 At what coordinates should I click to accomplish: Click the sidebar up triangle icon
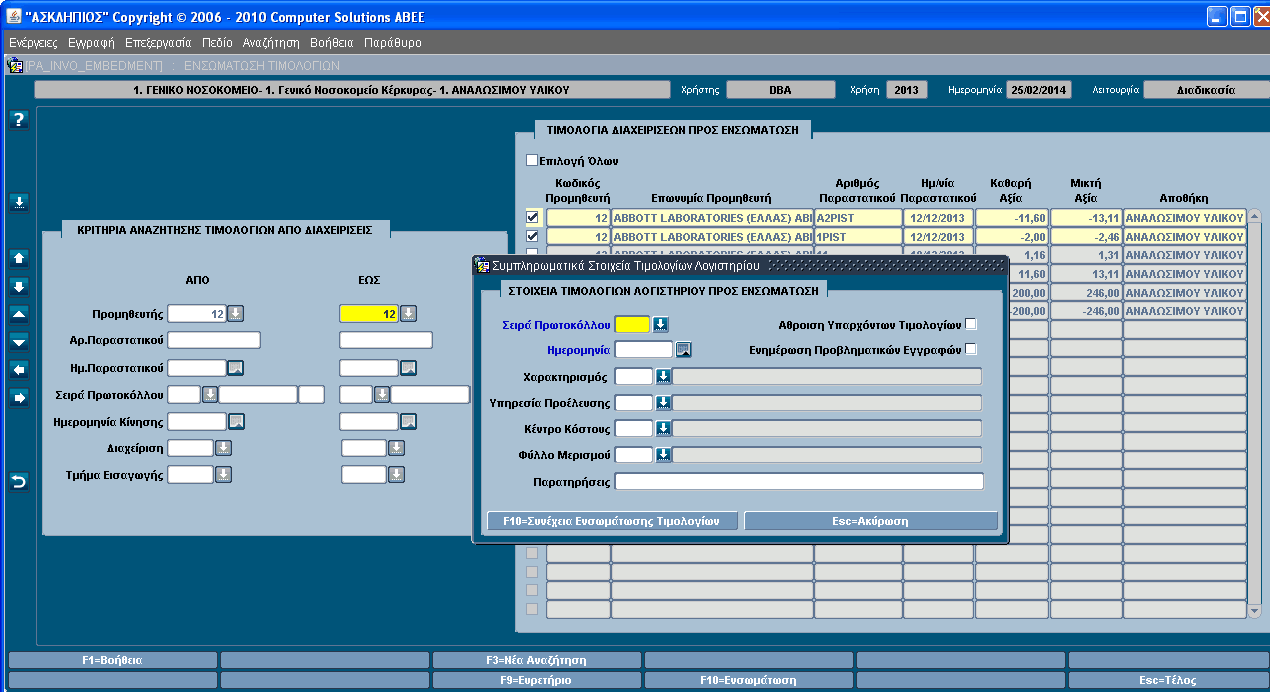click(19, 313)
